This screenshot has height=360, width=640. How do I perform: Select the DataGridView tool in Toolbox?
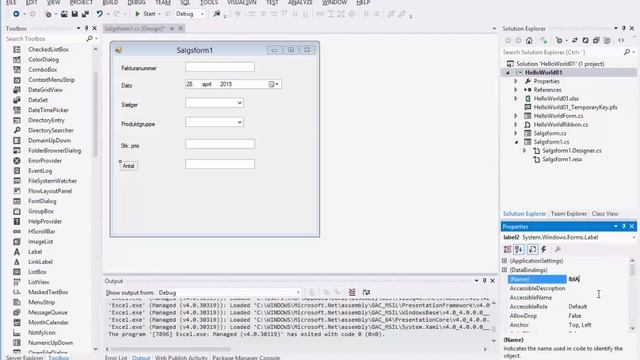coord(45,90)
